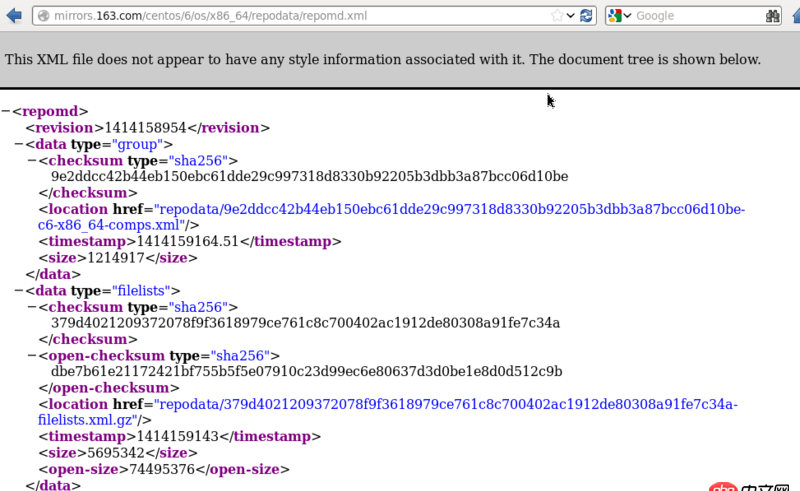Click the address bar URL text
This screenshot has height=491, width=800.
coord(210,16)
